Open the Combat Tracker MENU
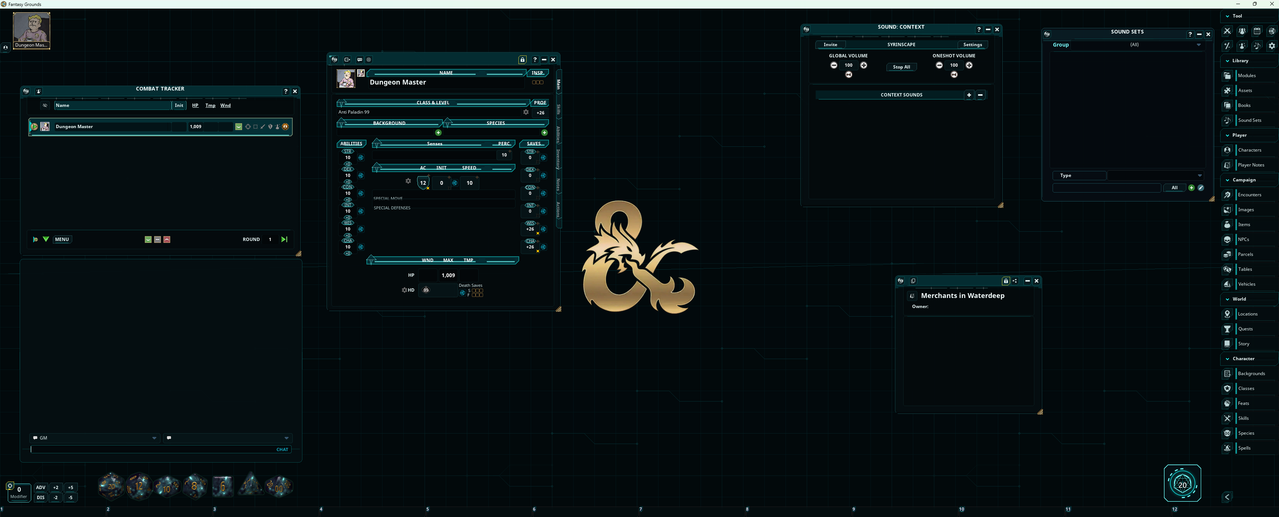Screen dimensions: 1279x517 click(62, 239)
